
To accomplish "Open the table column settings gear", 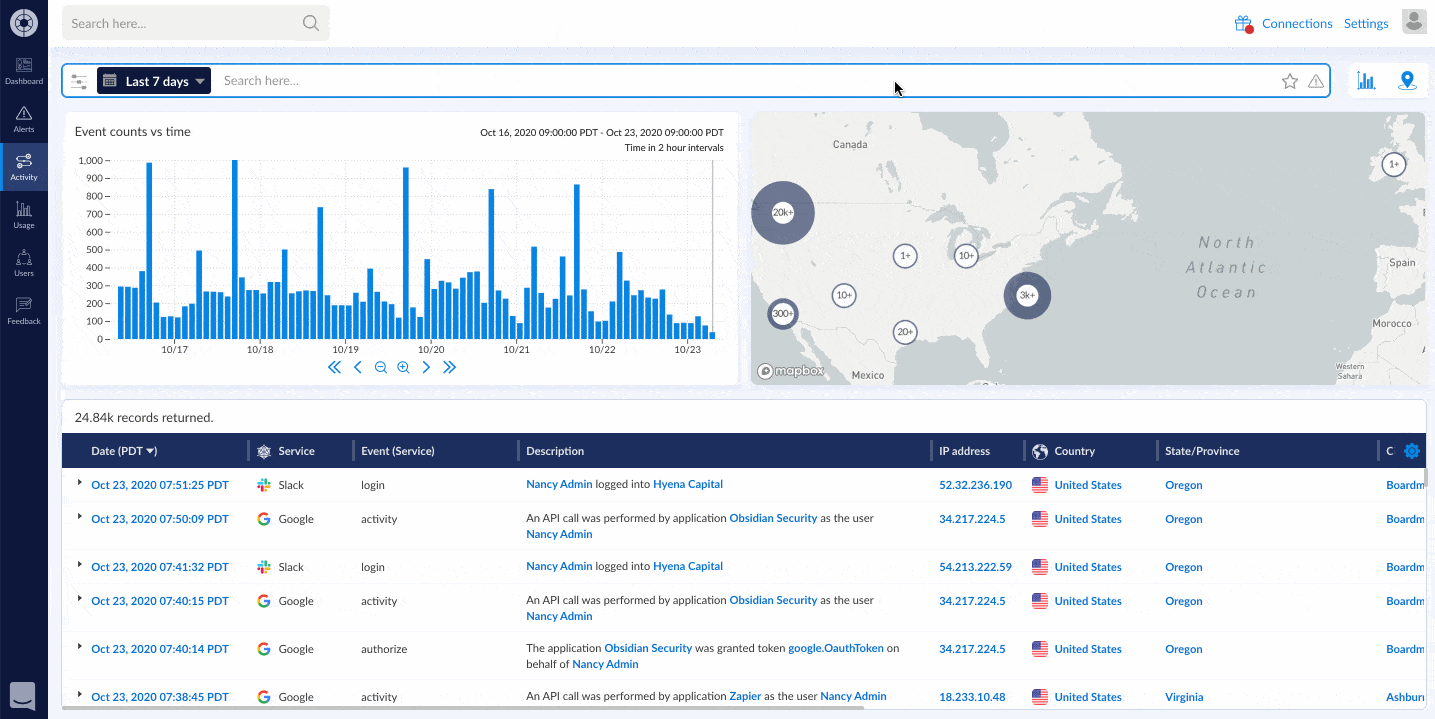I will coord(1411,451).
